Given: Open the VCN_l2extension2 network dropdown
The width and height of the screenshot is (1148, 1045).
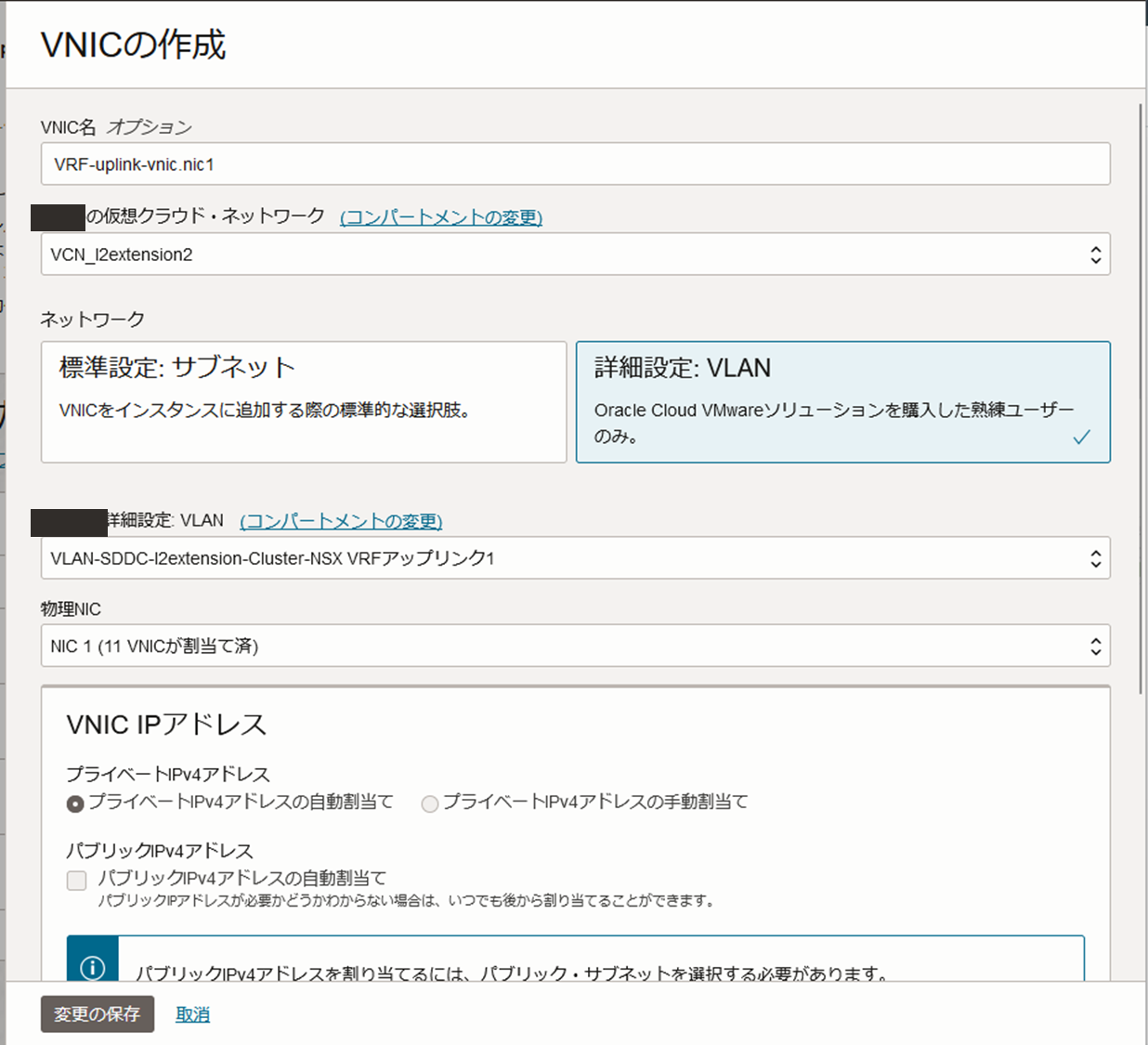Looking at the screenshot, I should point(575,254).
